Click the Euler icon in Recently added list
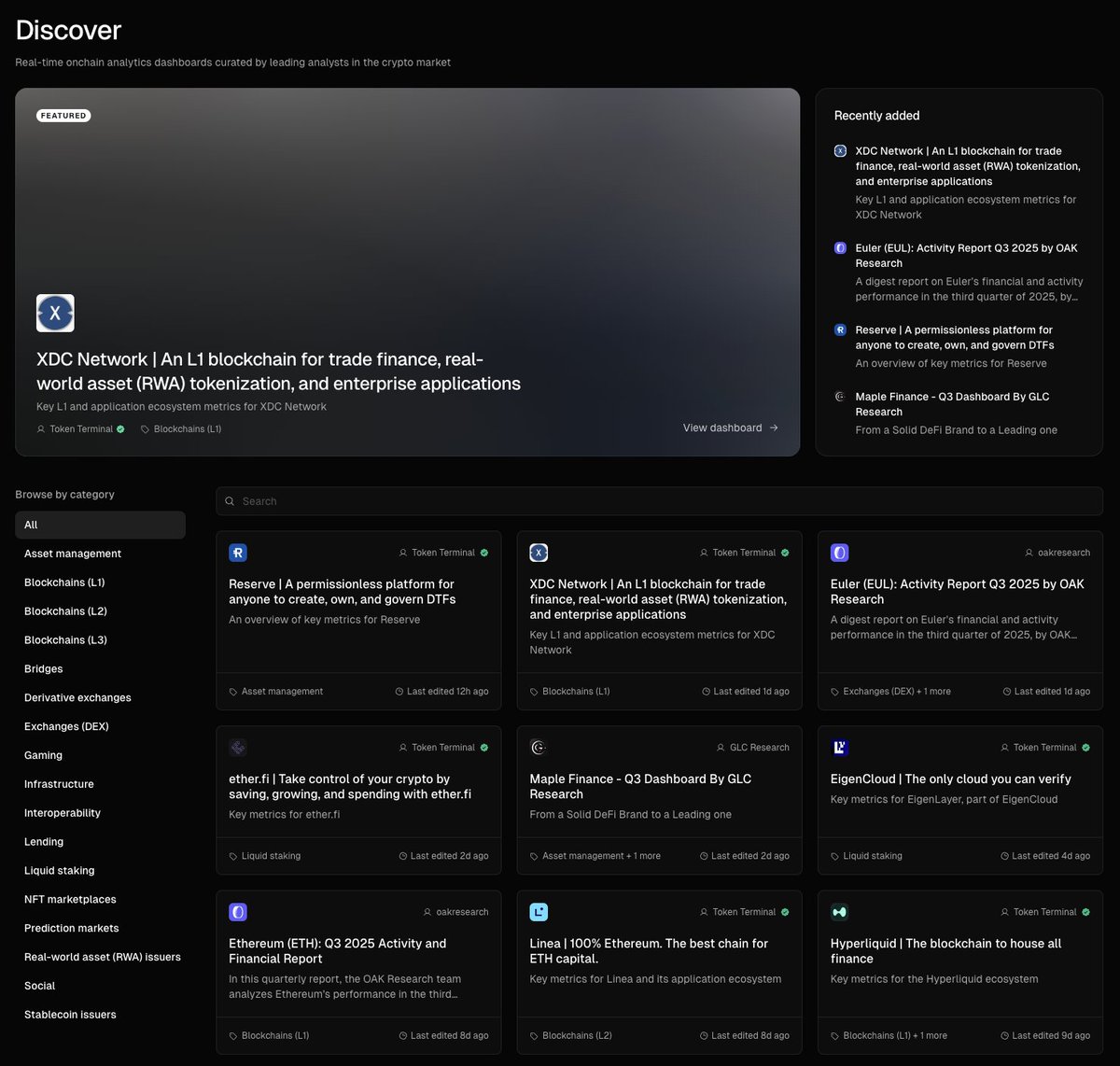The height and width of the screenshot is (1066, 1120). tap(840, 248)
